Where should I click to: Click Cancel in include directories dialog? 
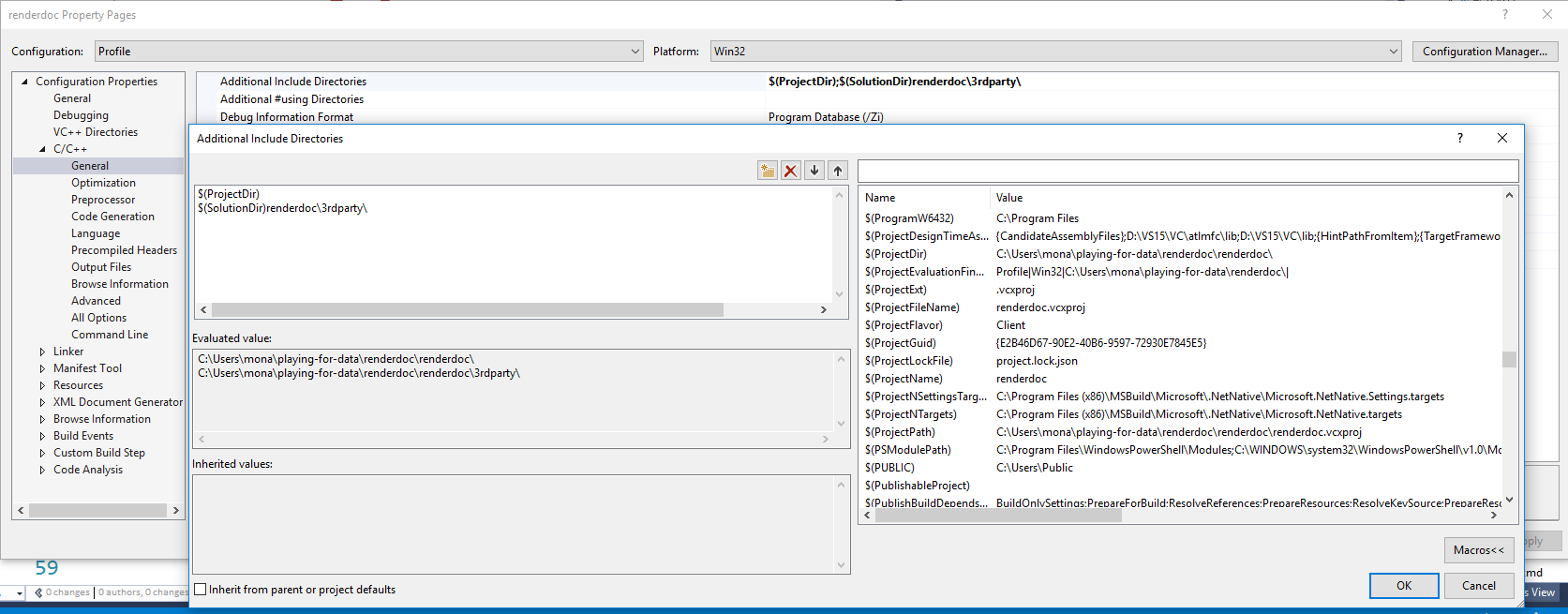[x=1479, y=586]
